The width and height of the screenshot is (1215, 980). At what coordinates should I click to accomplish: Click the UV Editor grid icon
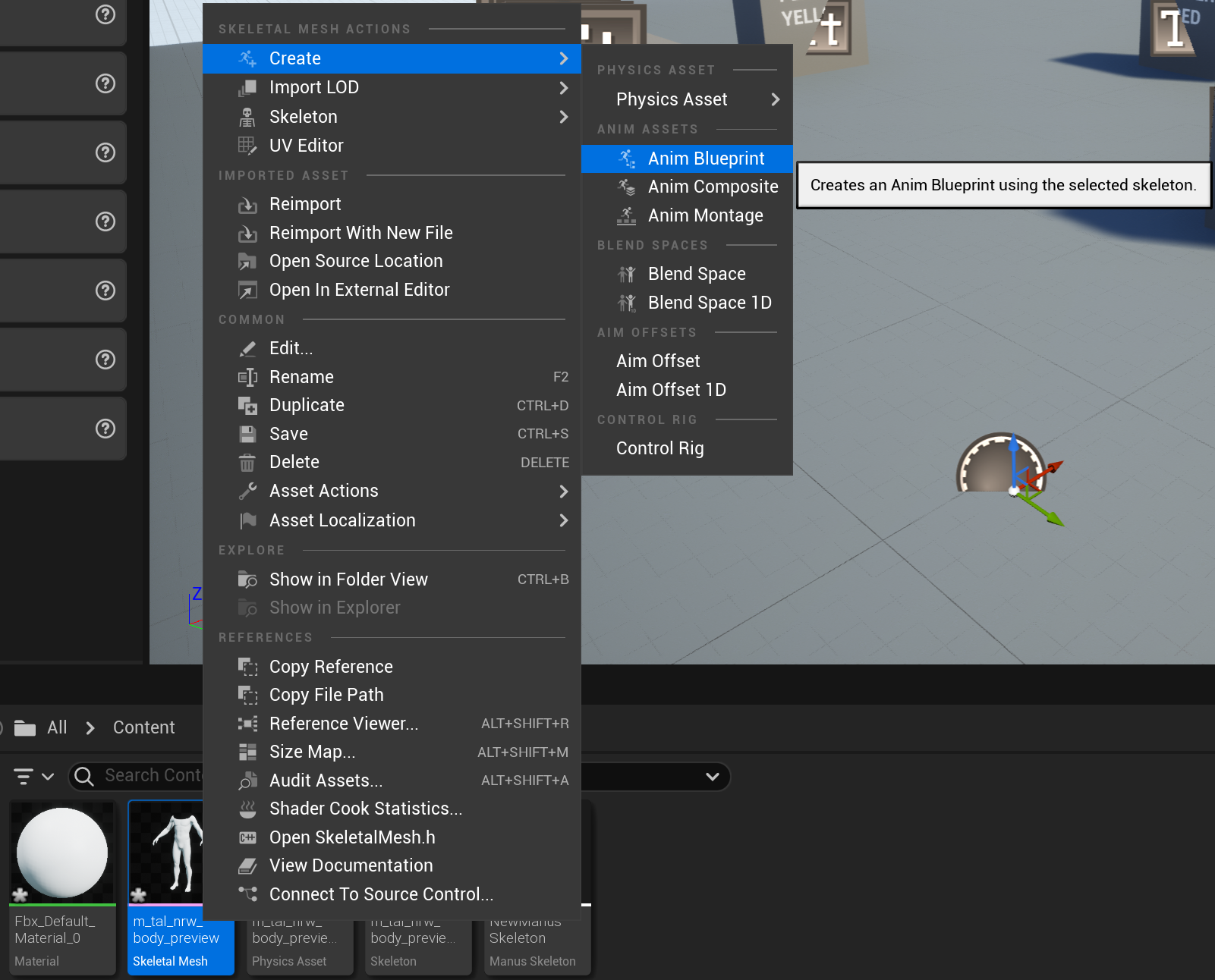[x=247, y=146]
